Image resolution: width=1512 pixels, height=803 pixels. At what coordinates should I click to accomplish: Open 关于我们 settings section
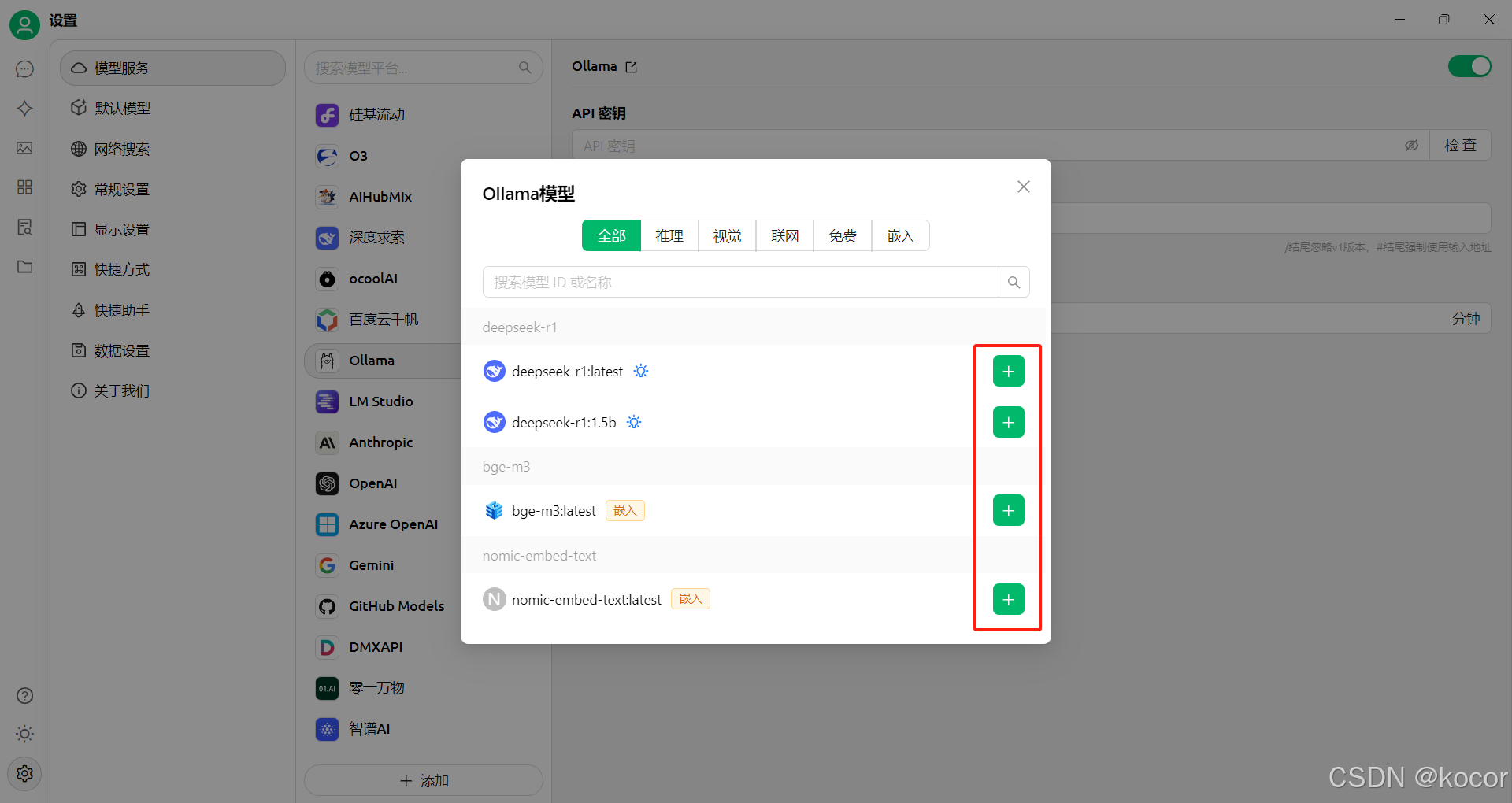[172, 390]
